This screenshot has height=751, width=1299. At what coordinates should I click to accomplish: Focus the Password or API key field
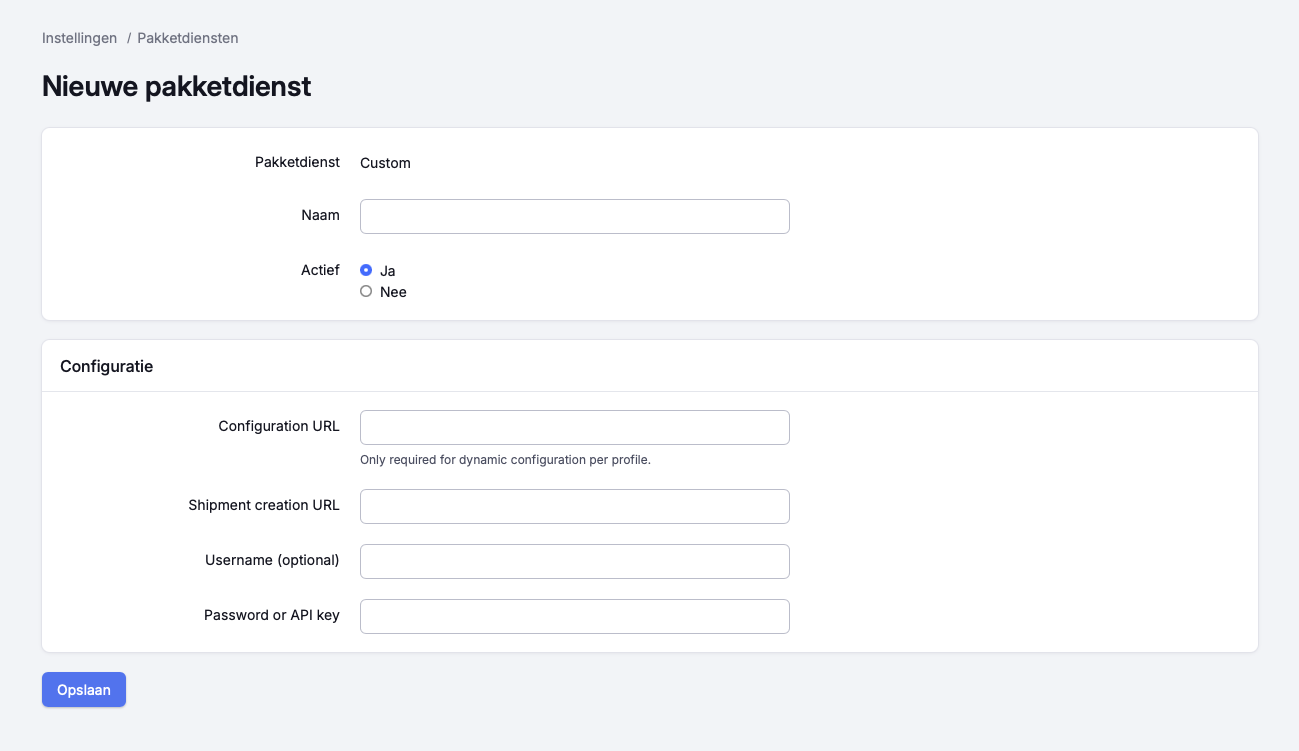[574, 616]
